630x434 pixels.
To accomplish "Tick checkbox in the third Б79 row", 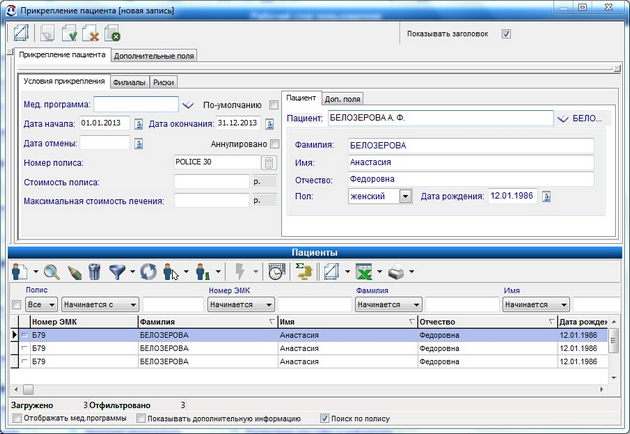I will click(x=25, y=361).
